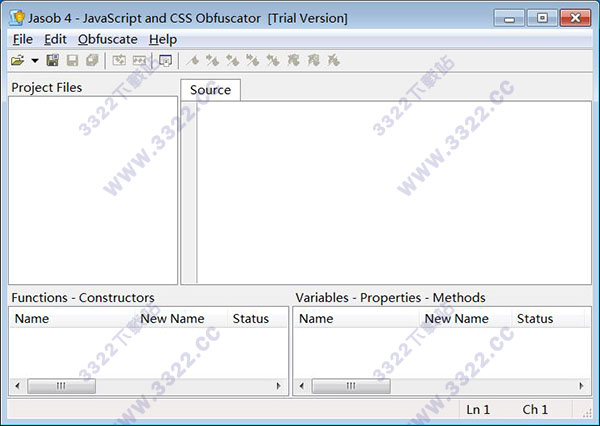The height and width of the screenshot is (426, 600).
Task: Click New Name header in Variables - Properties - Methods
Action: [466, 318]
